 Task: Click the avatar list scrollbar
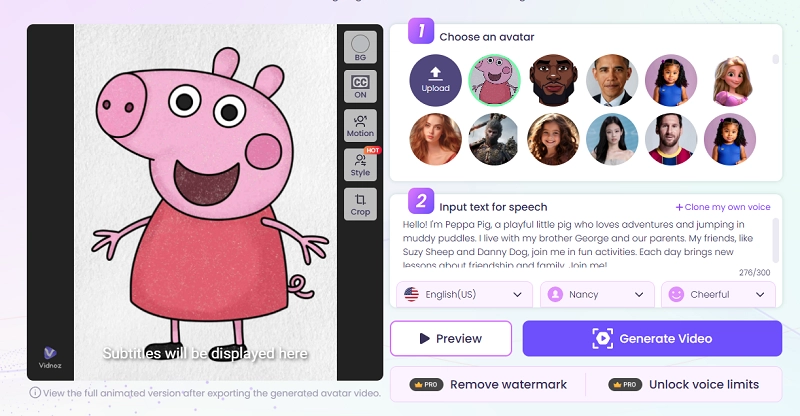[776, 59]
